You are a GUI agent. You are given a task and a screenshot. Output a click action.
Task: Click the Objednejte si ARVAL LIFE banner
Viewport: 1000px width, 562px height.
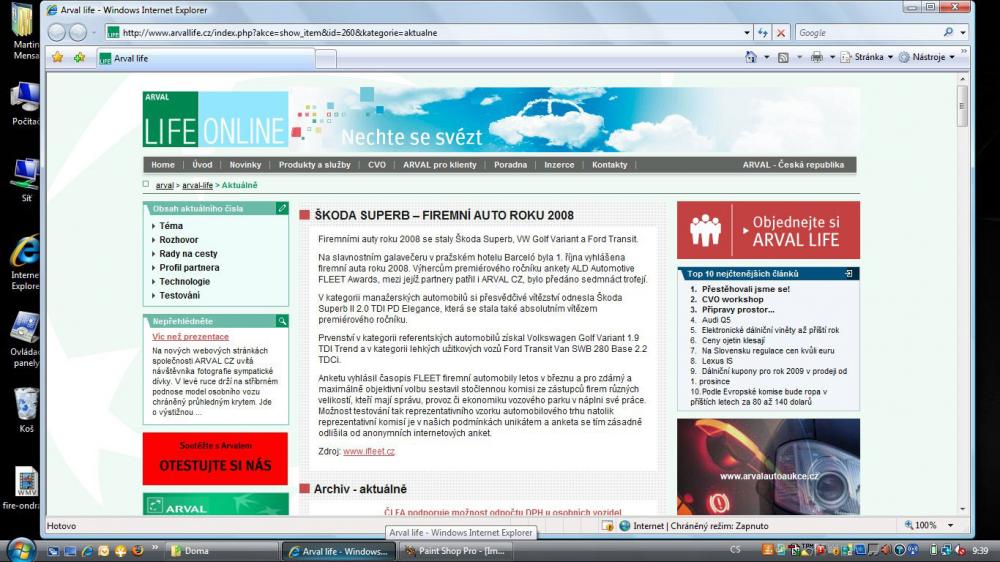point(768,230)
